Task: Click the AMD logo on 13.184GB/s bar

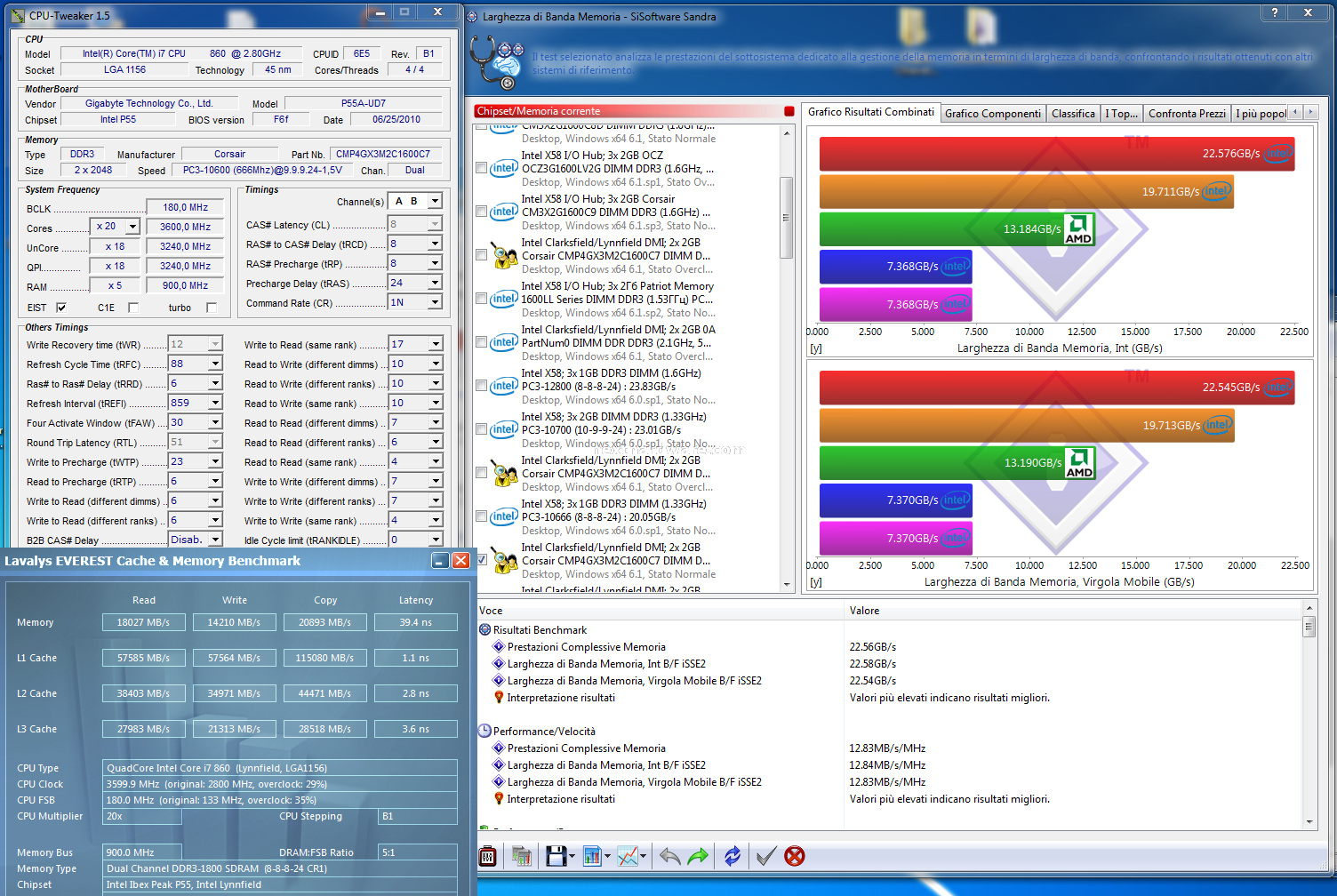Action: pyautogui.click(x=1078, y=228)
